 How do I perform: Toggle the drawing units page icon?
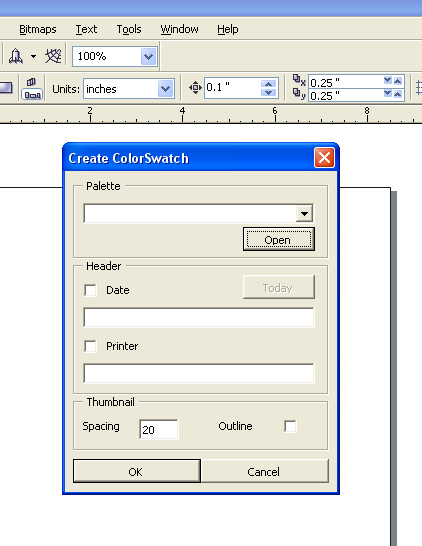[32, 89]
